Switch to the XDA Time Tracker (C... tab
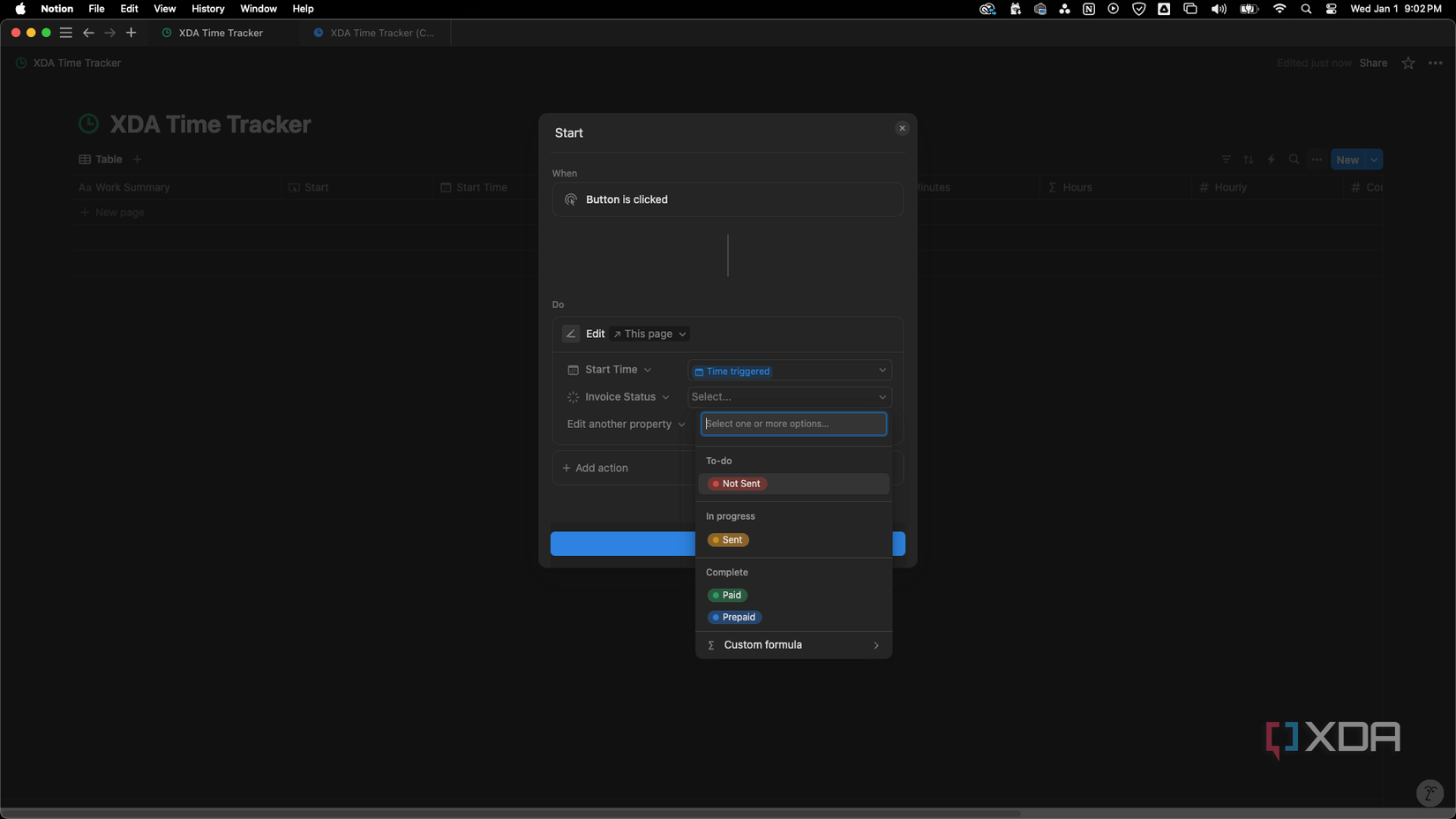 [x=375, y=33]
